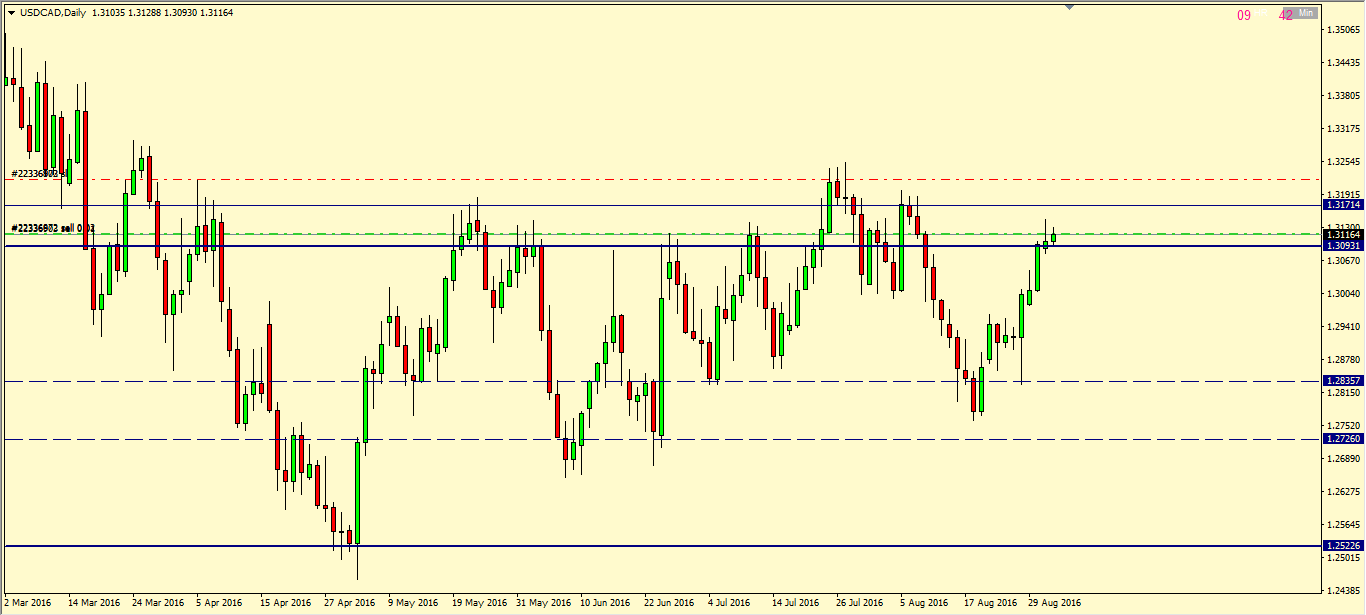1366x615 pixels.
Task: Click the 22 Jun 2016 date label
Action: click(671, 603)
